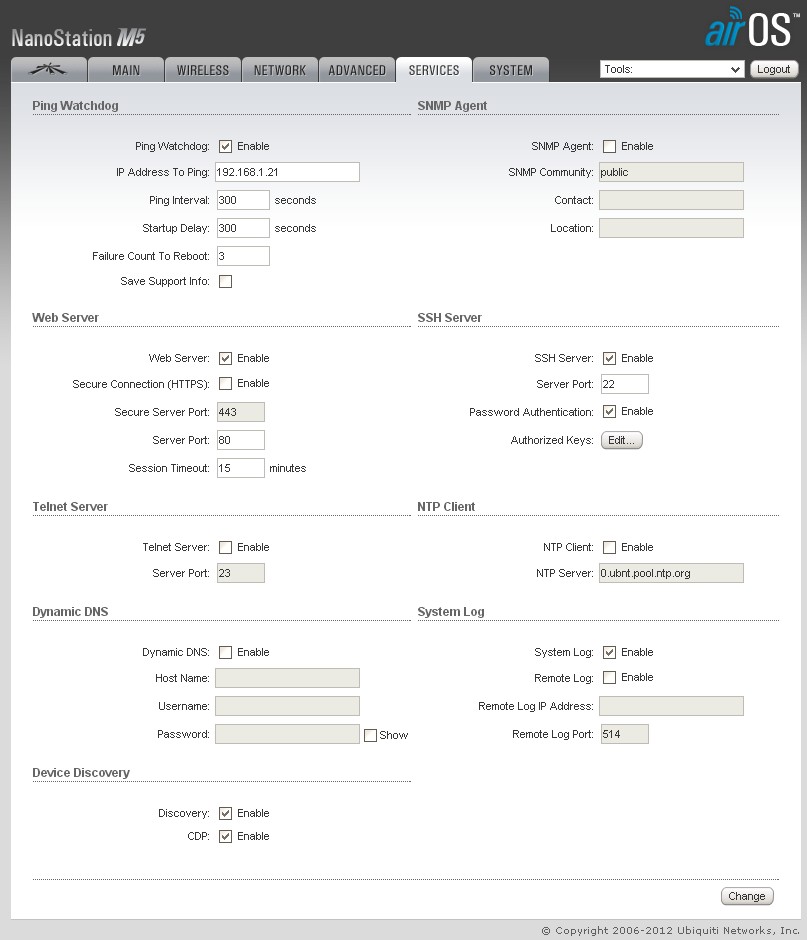The image size is (807, 940).
Task: Click the Dynamic DNS Password field
Action: click(x=287, y=734)
